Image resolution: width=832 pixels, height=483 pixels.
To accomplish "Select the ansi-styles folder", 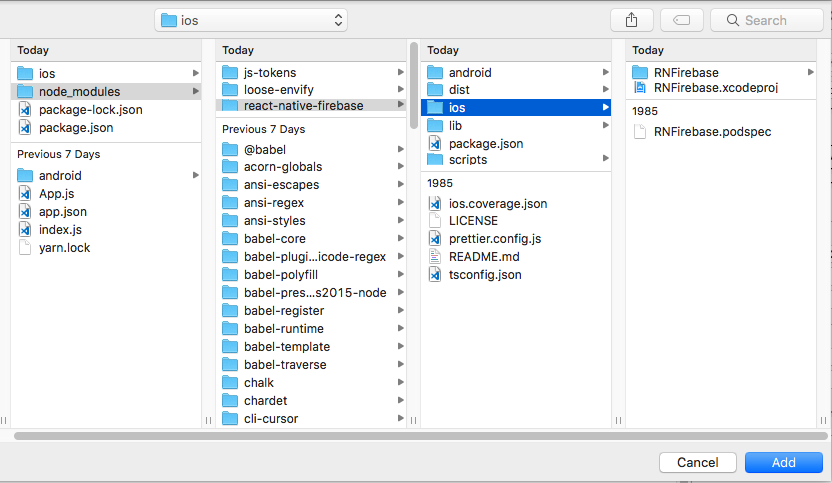I will click(311, 221).
